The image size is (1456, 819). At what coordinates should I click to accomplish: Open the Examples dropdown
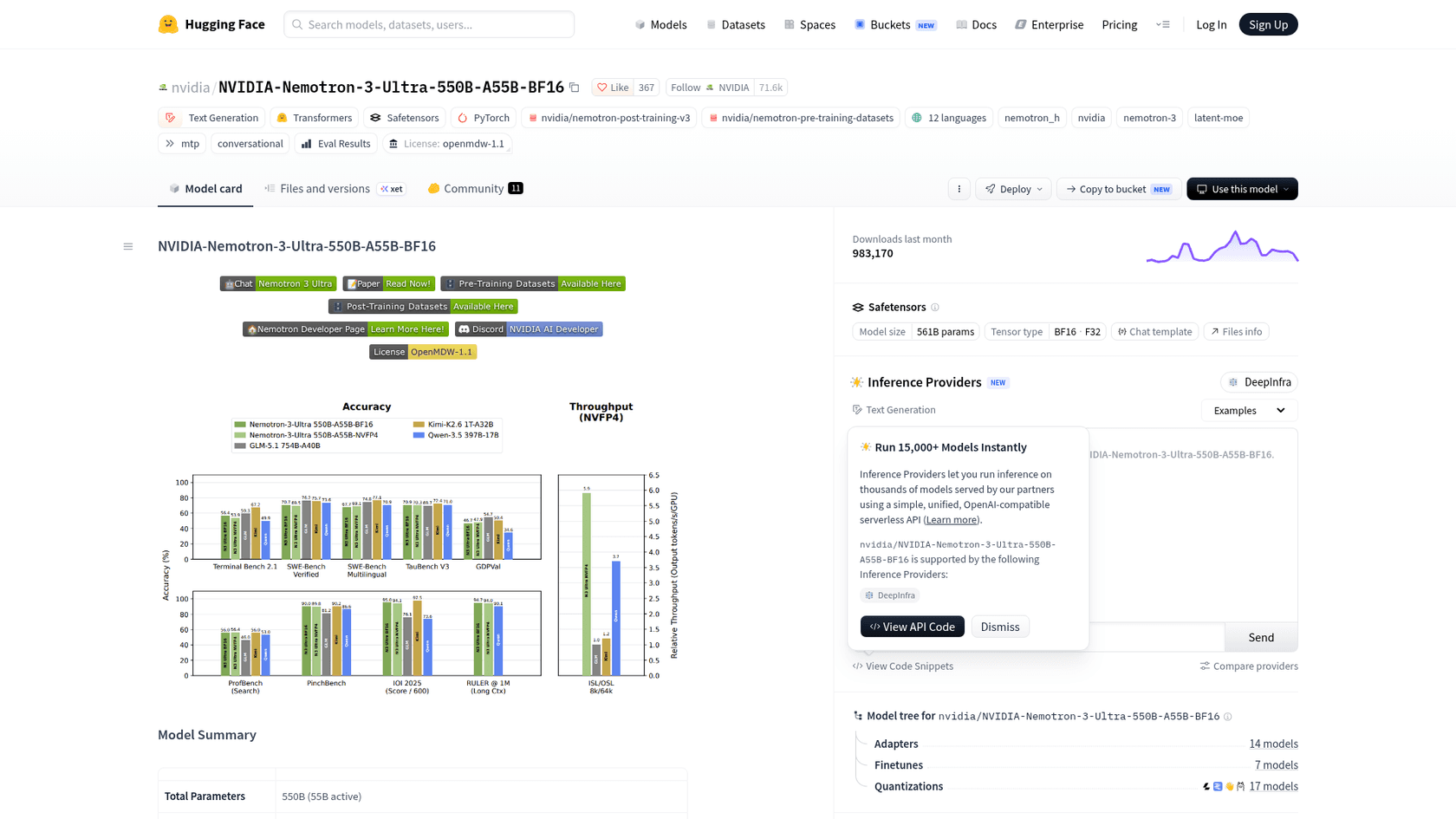[1249, 410]
